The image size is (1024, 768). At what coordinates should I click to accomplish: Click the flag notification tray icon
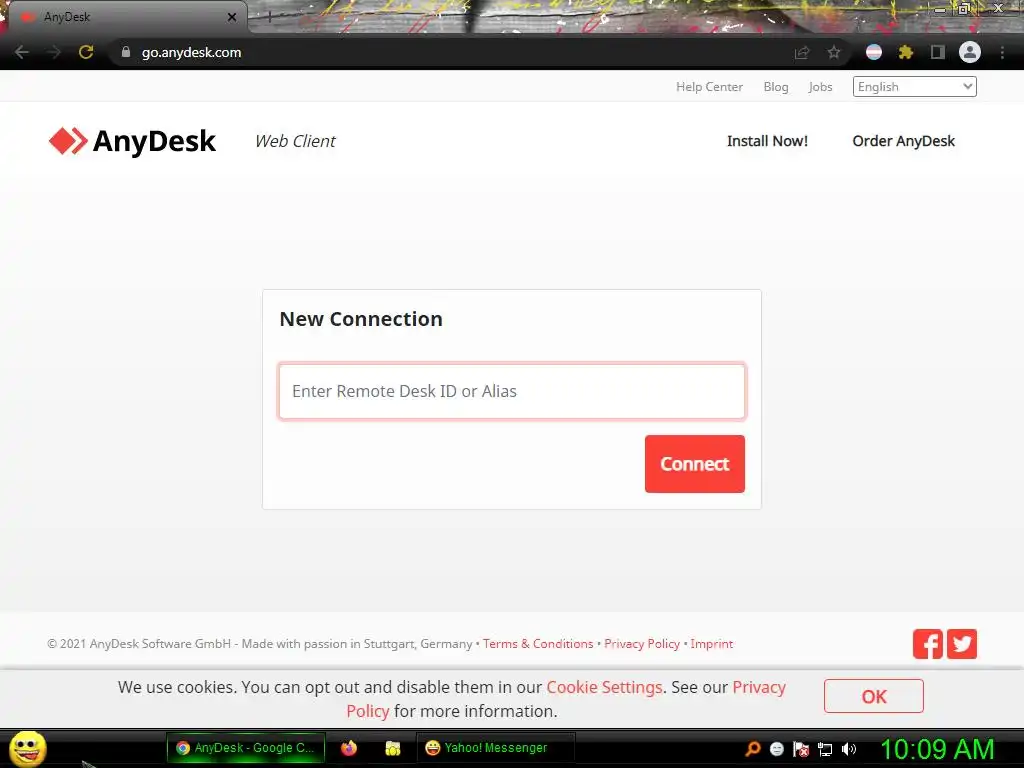click(x=801, y=749)
